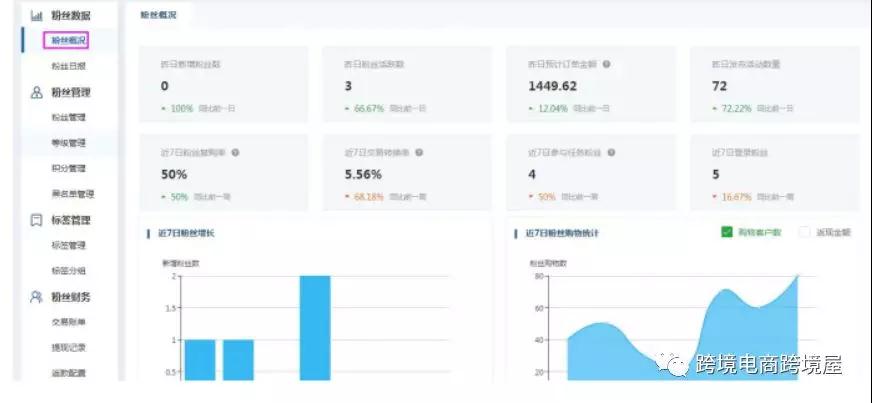Click help icon beside 近7日参与任务粉丝
The image size is (872, 403).
pyautogui.click(x=610, y=153)
